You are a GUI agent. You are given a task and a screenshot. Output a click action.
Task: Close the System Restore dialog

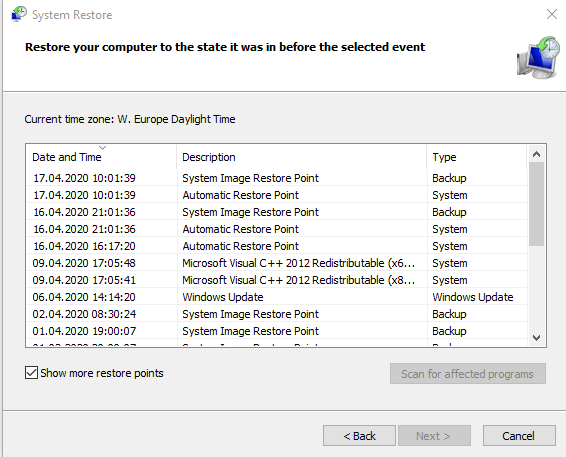[552, 14]
